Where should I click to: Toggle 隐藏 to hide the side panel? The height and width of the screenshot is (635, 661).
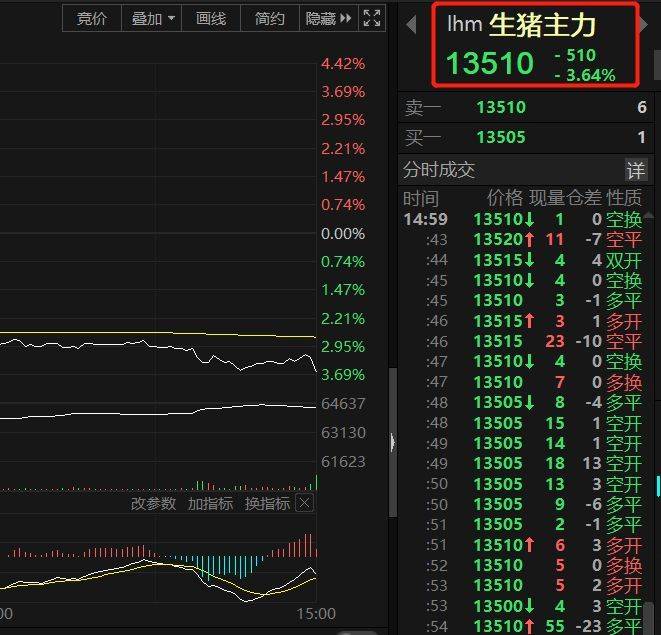coord(328,18)
